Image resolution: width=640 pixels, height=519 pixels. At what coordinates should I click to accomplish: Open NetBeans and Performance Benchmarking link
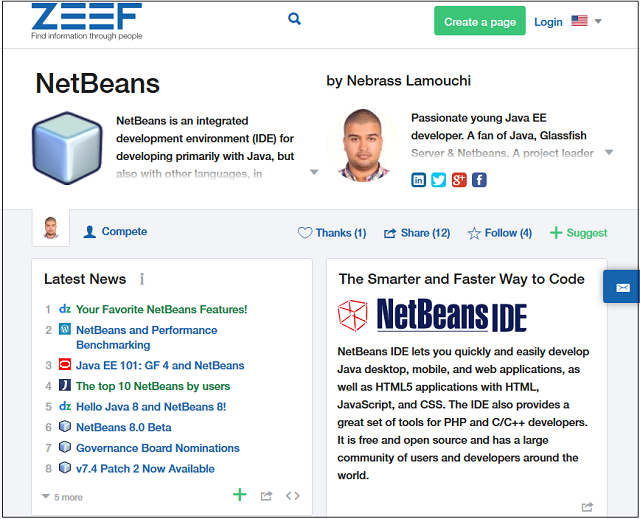point(147,337)
